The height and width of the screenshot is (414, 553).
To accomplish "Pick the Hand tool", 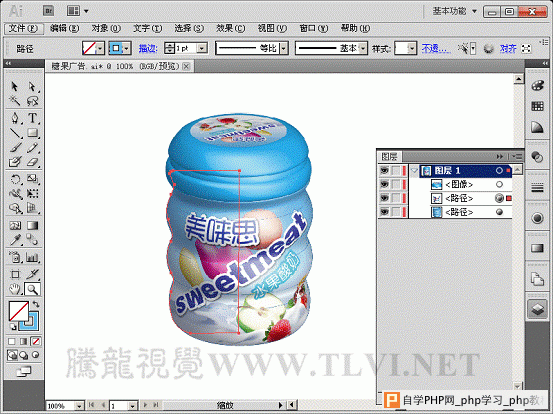I will (x=15, y=290).
